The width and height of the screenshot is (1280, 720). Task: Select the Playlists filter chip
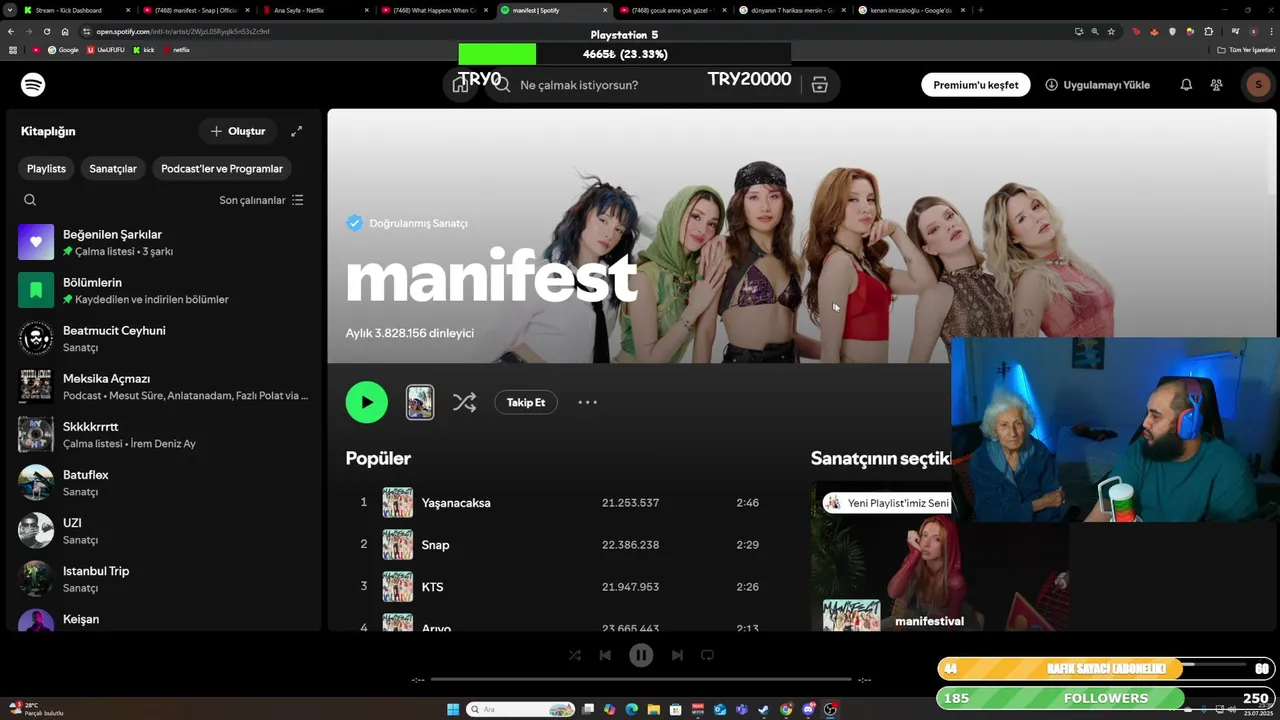point(46,169)
